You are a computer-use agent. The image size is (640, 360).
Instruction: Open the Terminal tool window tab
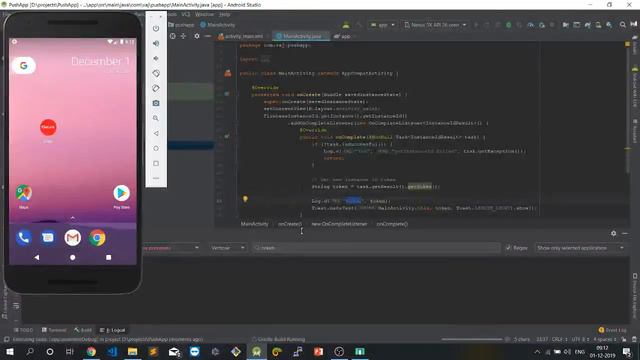(54, 330)
